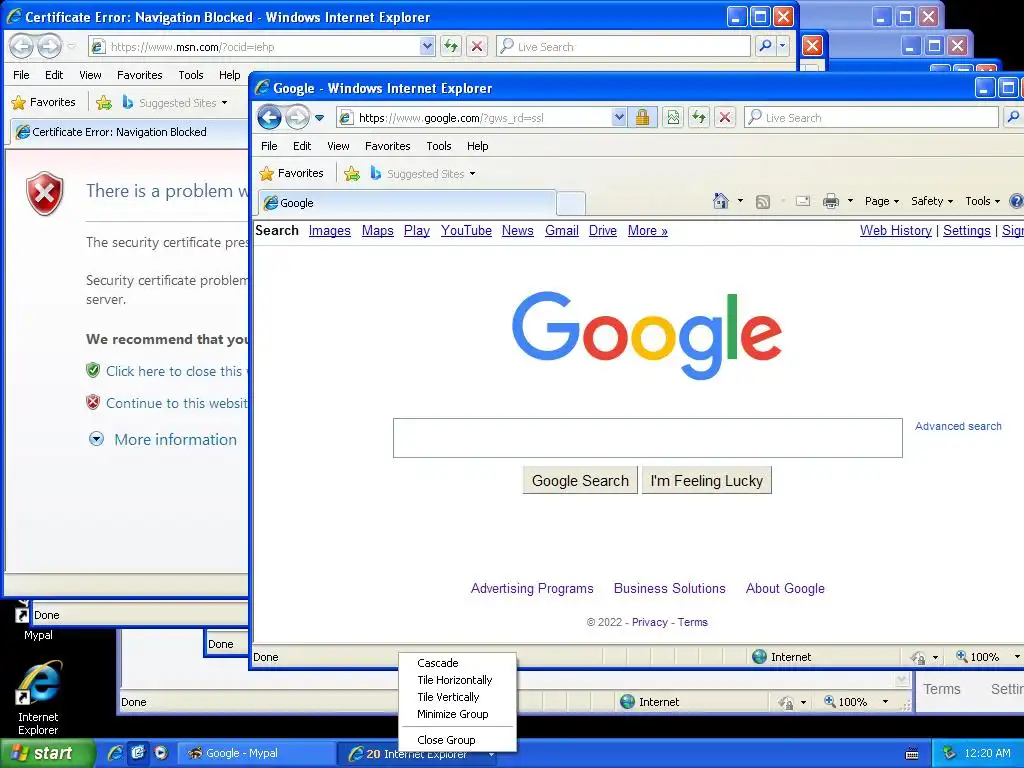
Task: Click the Live Search magnifier button in the Certificate Error window
Action: pyautogui.click(x=765, y=46)
